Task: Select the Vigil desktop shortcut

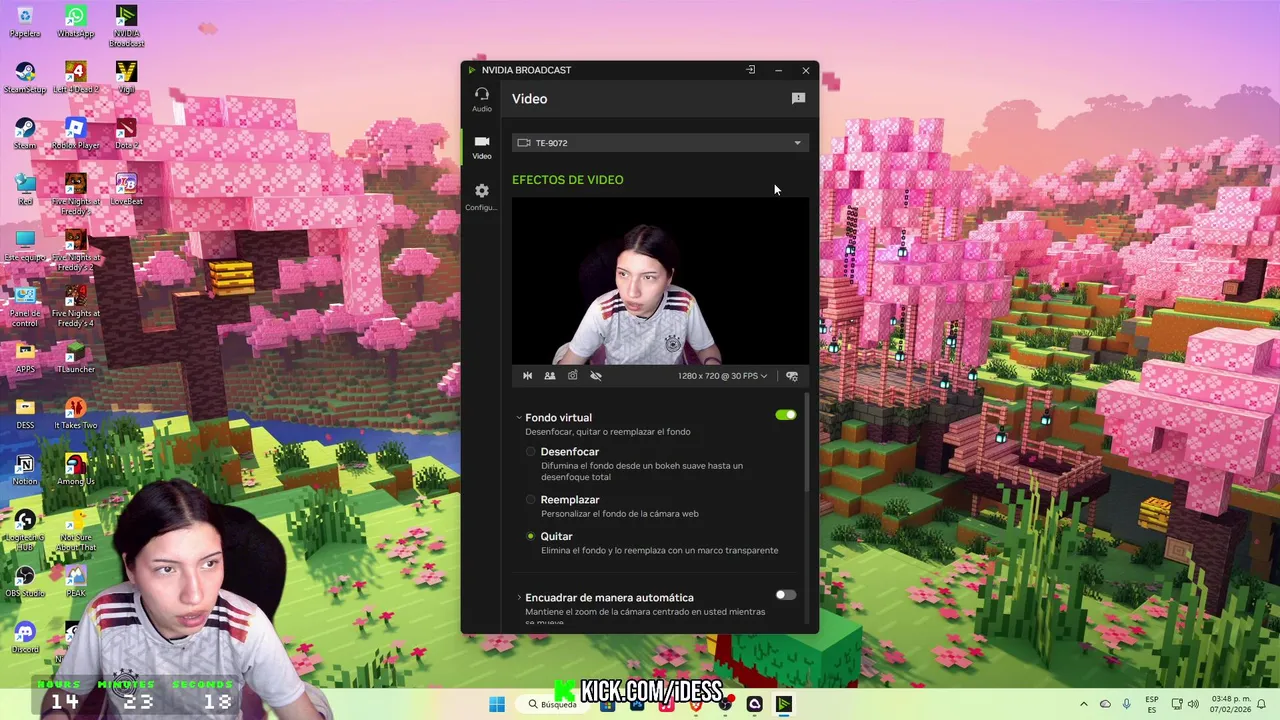Action: pos(126,78)
